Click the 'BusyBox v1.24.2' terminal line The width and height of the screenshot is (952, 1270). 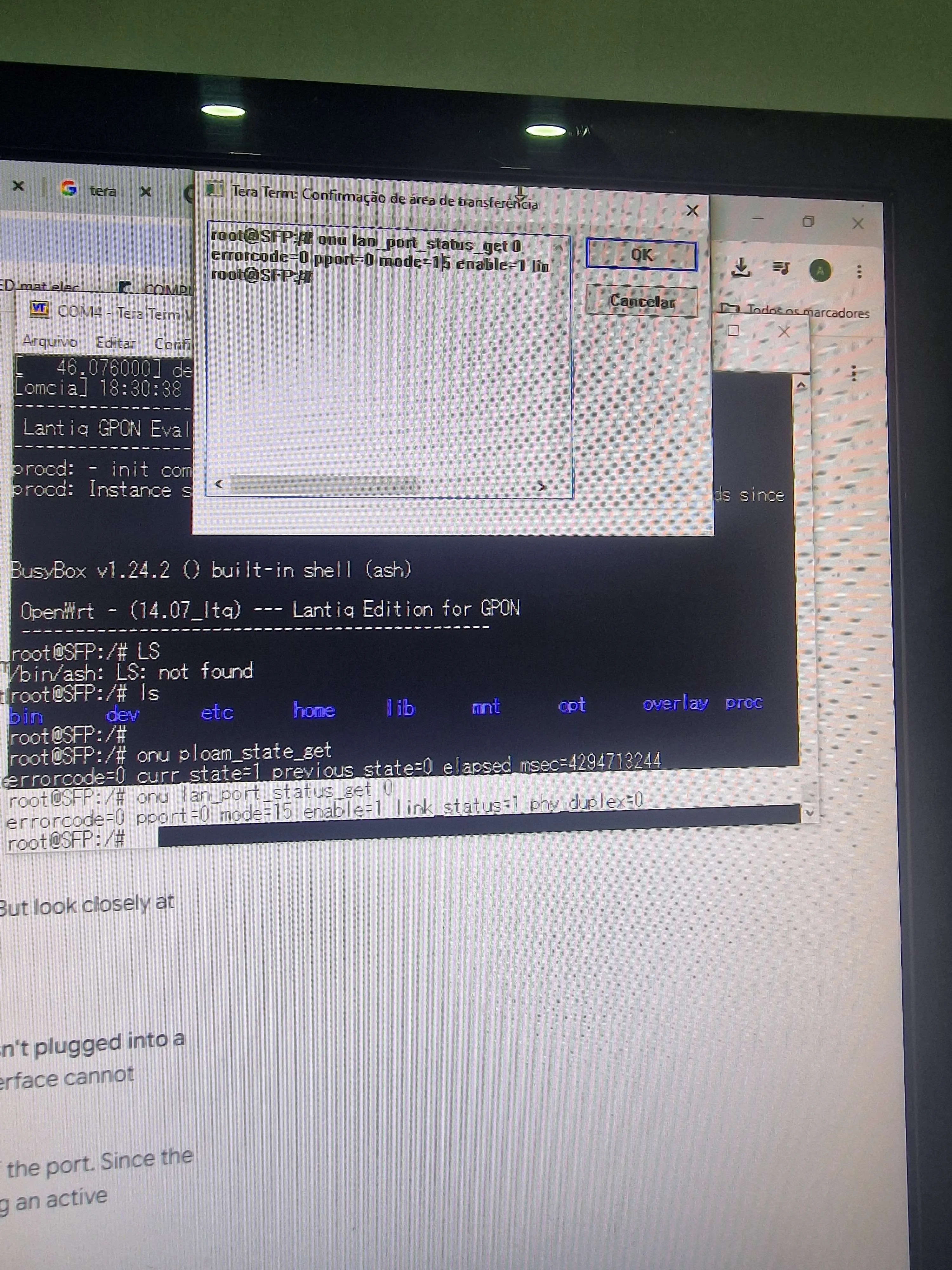click(211, 570)
